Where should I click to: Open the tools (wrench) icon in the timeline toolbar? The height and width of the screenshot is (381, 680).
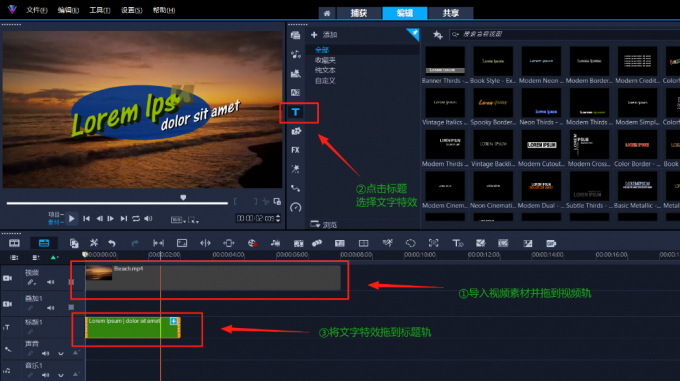click(x=93, y=243)
